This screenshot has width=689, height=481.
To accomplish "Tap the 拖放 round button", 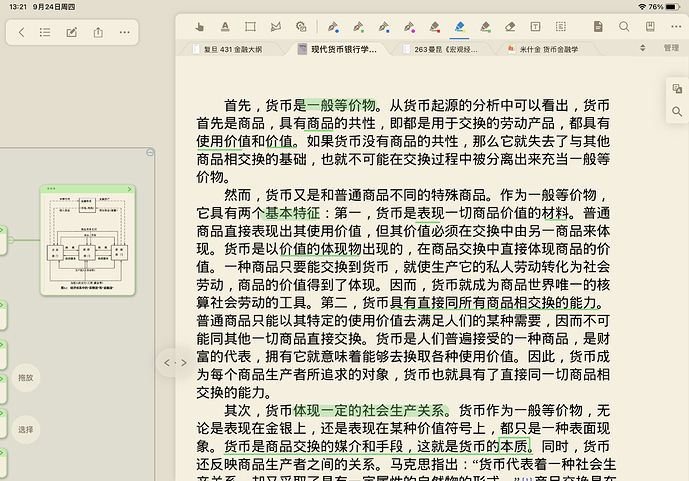I will pos(26,378).
